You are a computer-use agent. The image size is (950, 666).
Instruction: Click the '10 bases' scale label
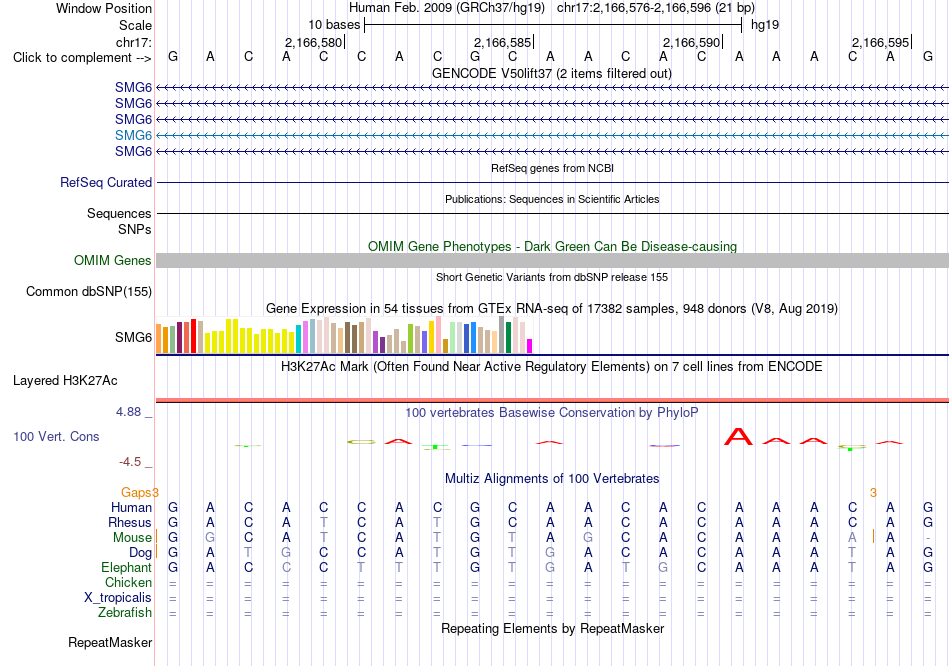[334, 25]
